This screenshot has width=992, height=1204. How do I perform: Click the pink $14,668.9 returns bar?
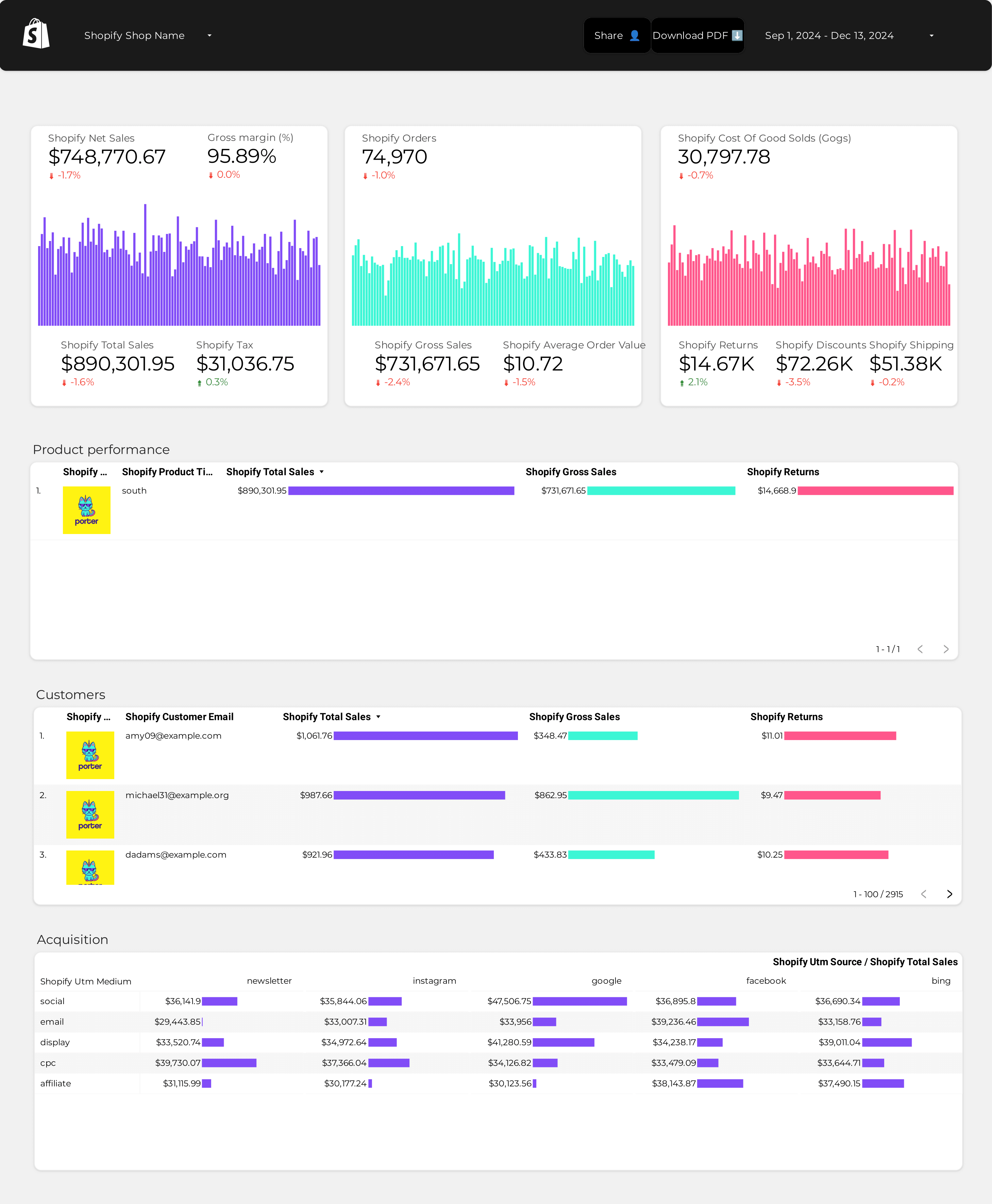point(875,491)
